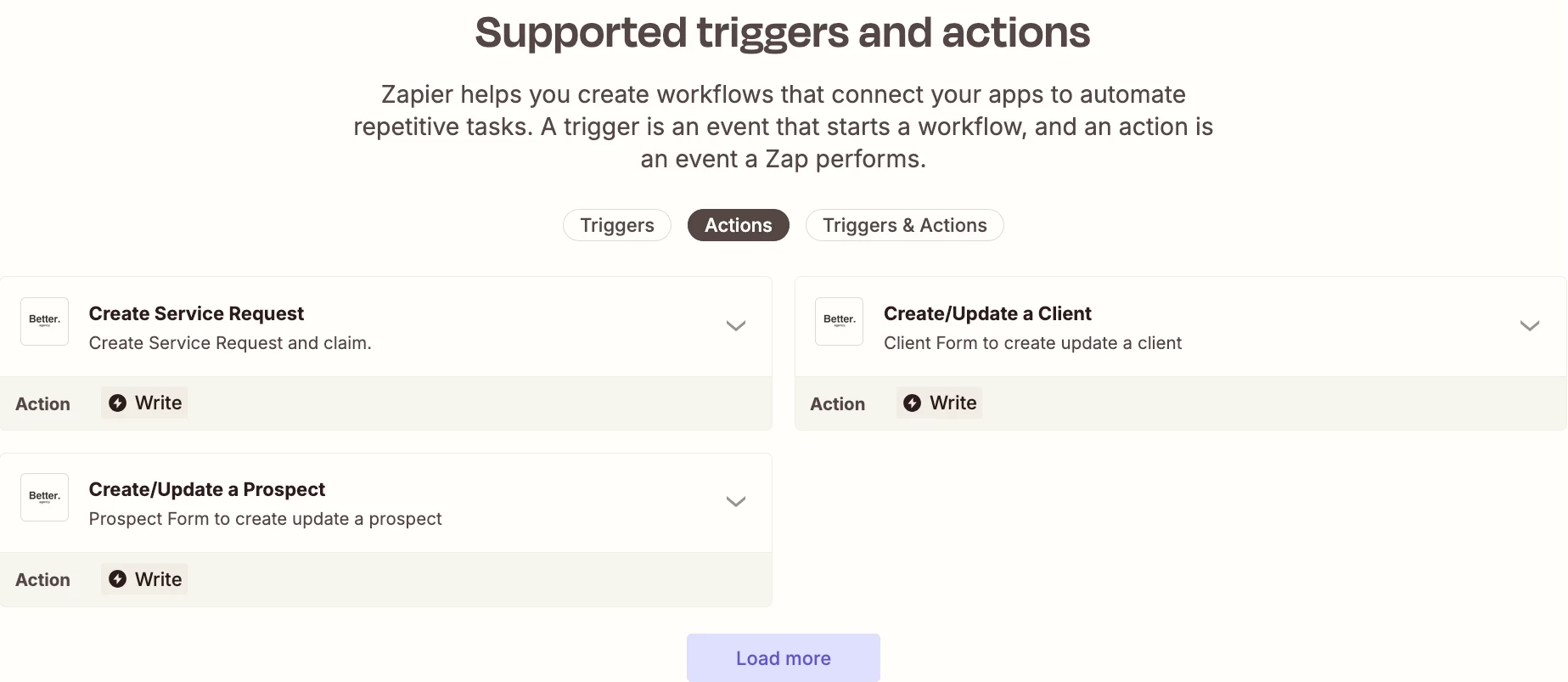Expand the Create/Update a Prospect chevron
Screen dimensions: 1568x682
pyautogui.click(x=736, y=502)
